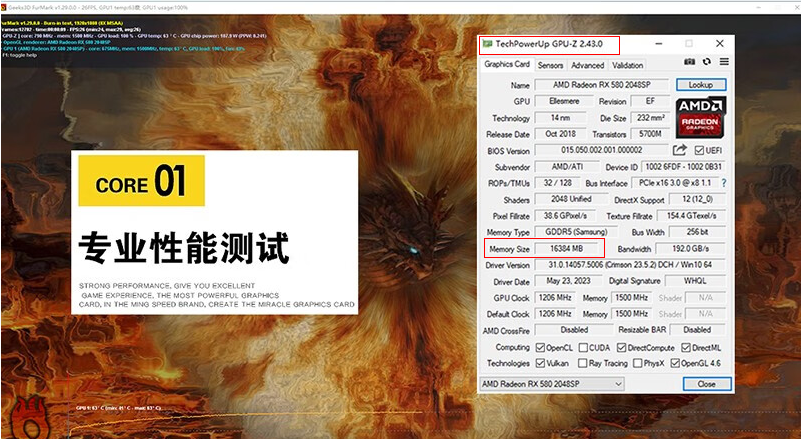
Task: Click the Default Clock value 1206 MHz
Action: point(555,314)
